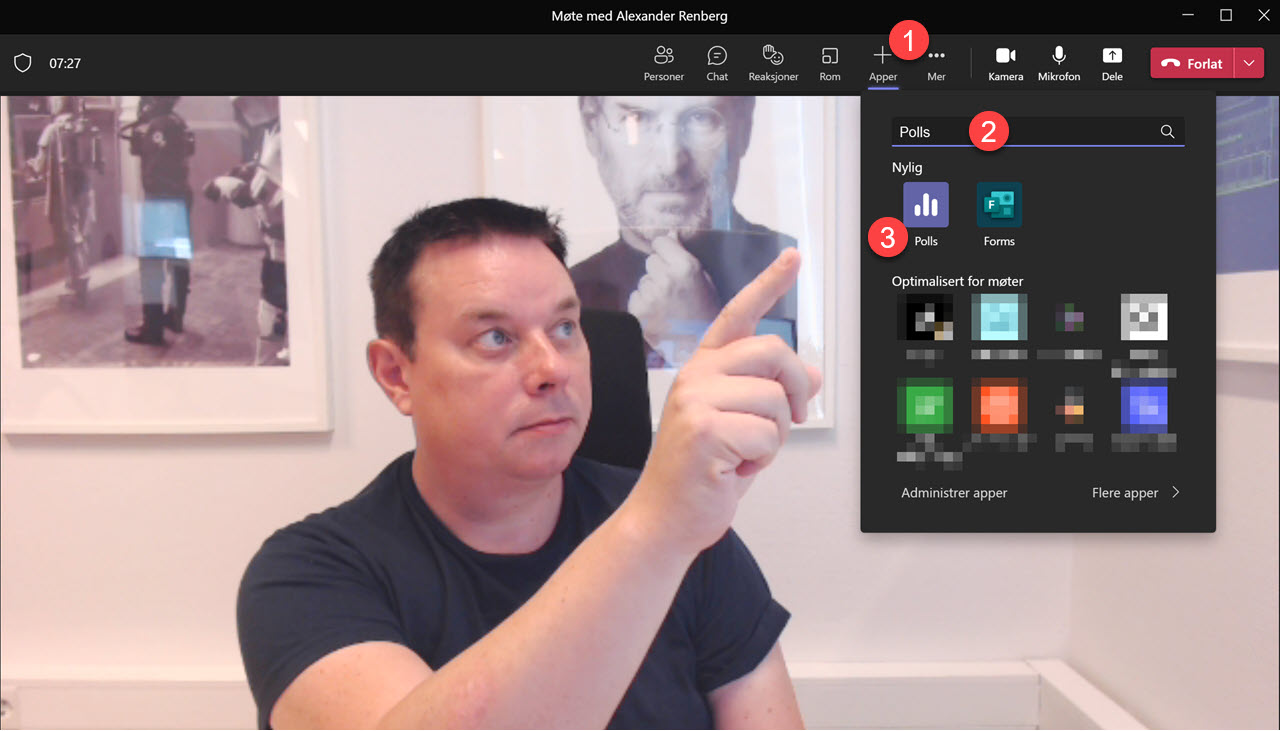The image size is (1280, 731).
Task: Toggle video feed in the meeting window
Action: point(1005,62)
